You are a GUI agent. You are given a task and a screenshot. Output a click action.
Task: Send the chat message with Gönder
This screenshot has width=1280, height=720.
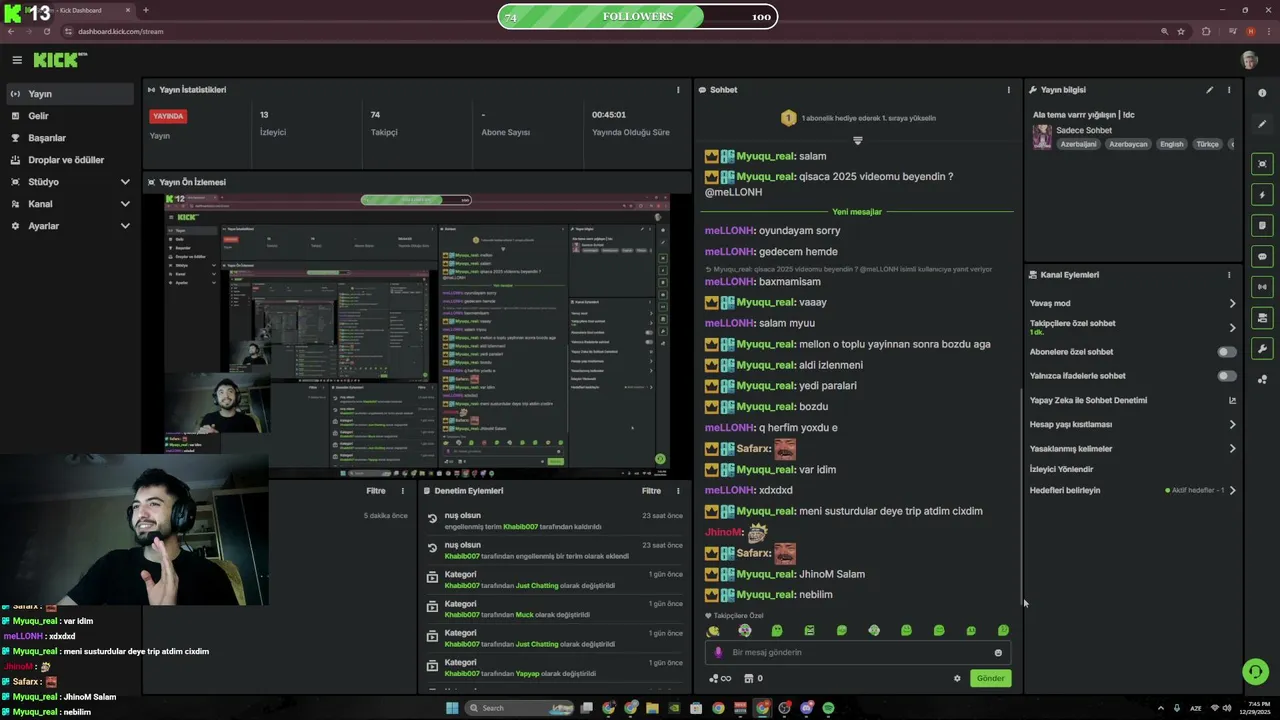(990, 678)
